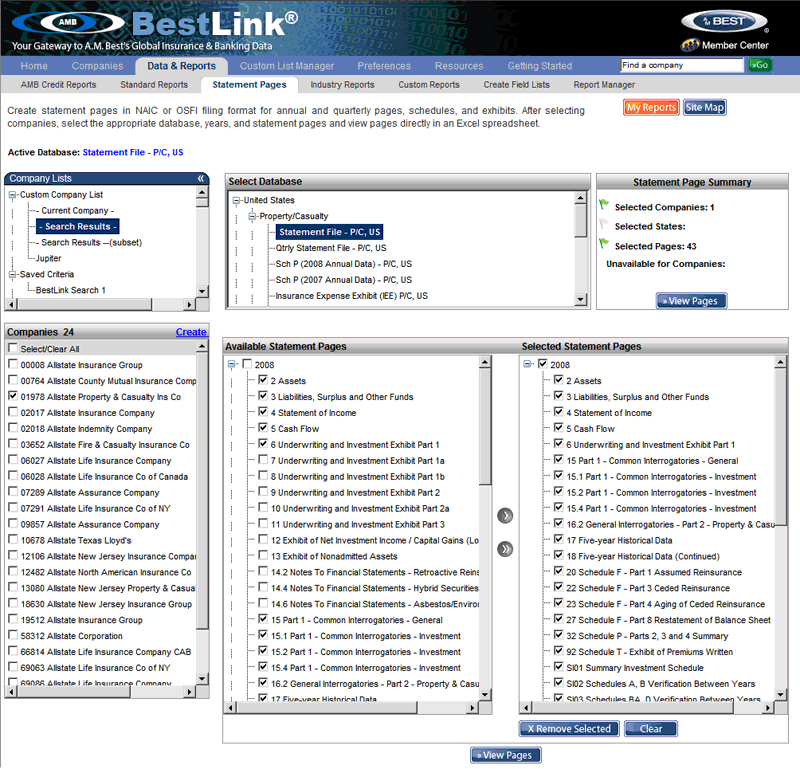Open the Standard Reports tab

point(154,85)
